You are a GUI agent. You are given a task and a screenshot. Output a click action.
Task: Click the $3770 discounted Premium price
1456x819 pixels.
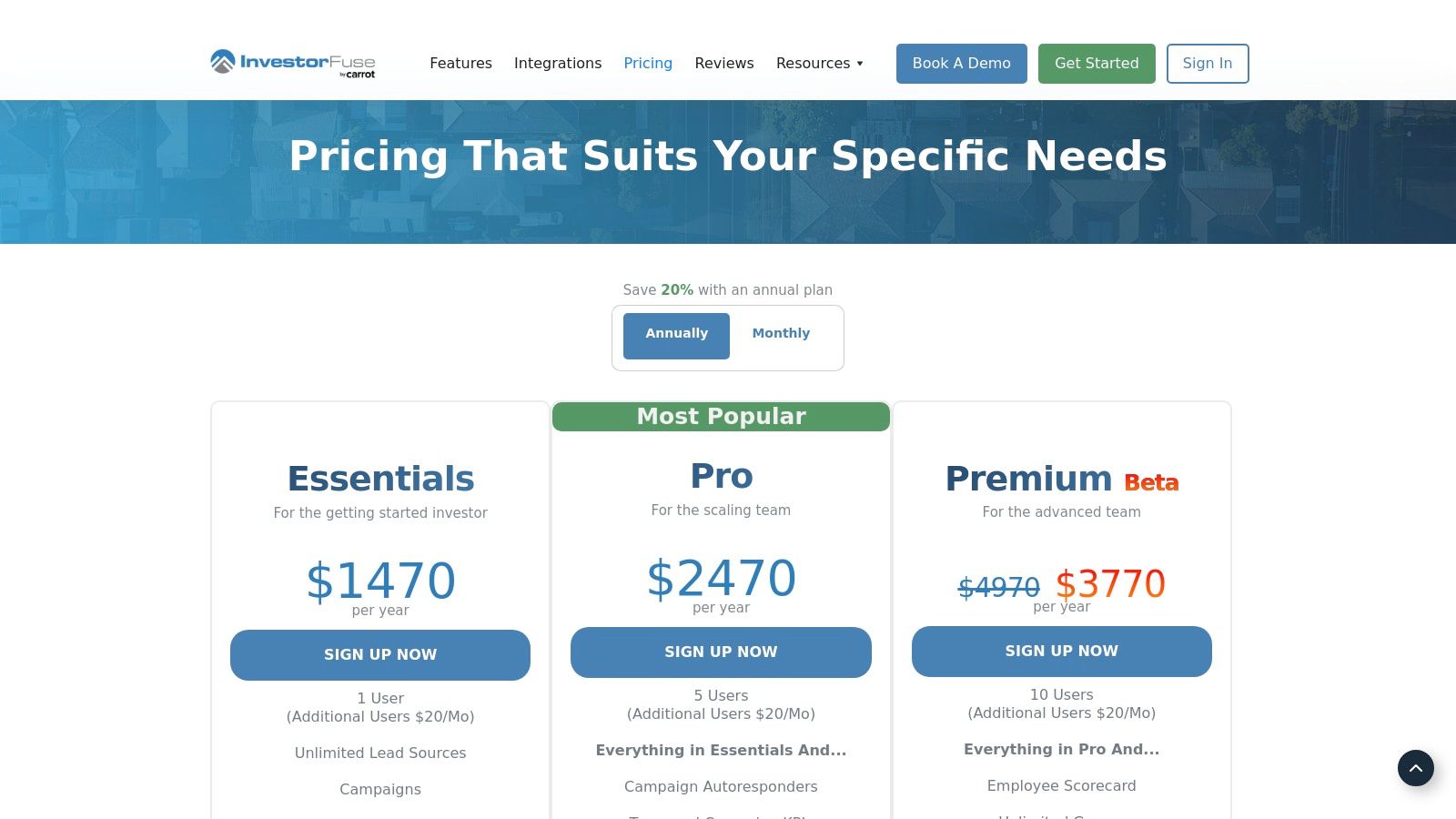(x=1110, y=584)
